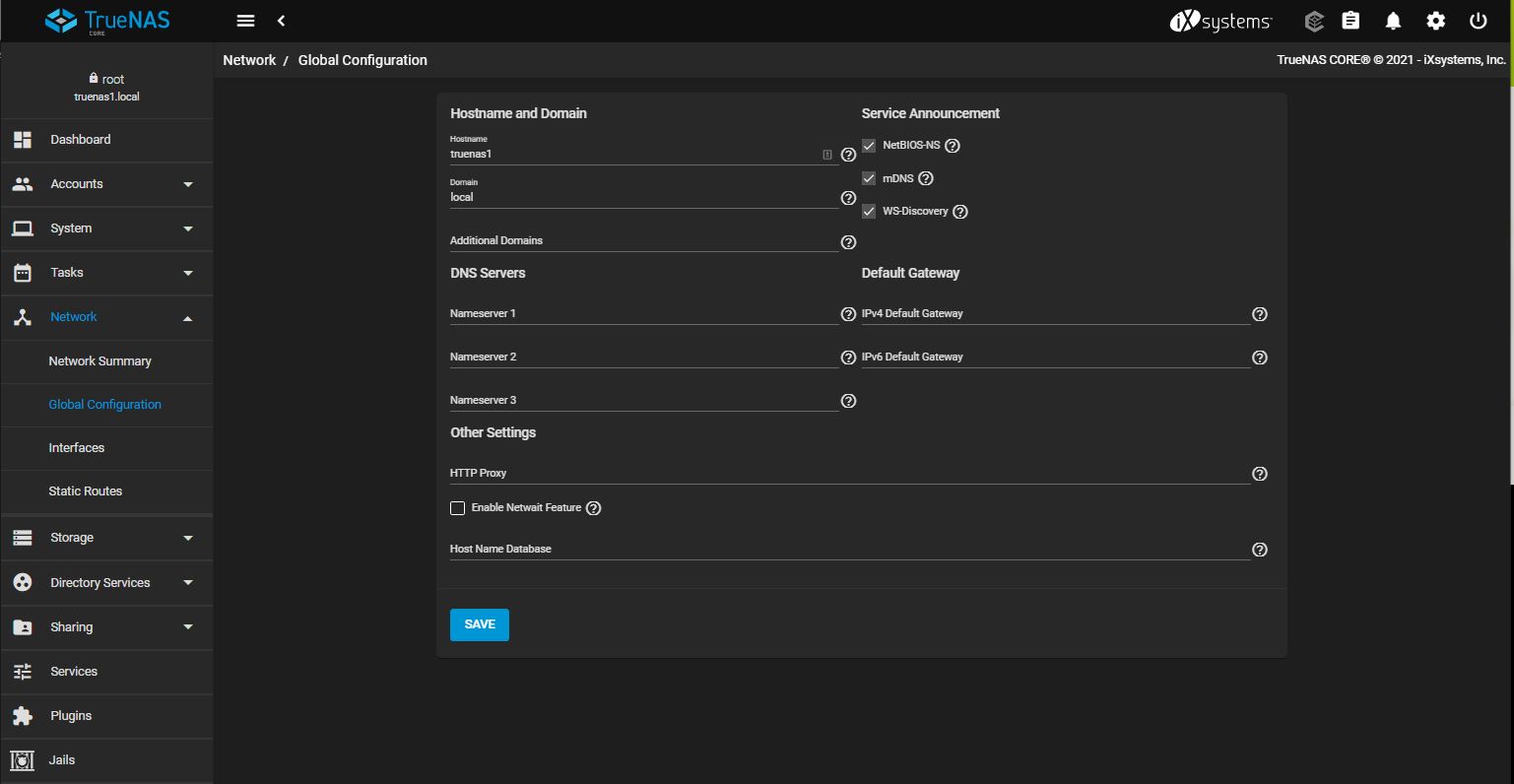The height and width of the screenshot is (784, 1514).
Task: Go to Dashboard in sidebar
Action: tap(81, 140)
